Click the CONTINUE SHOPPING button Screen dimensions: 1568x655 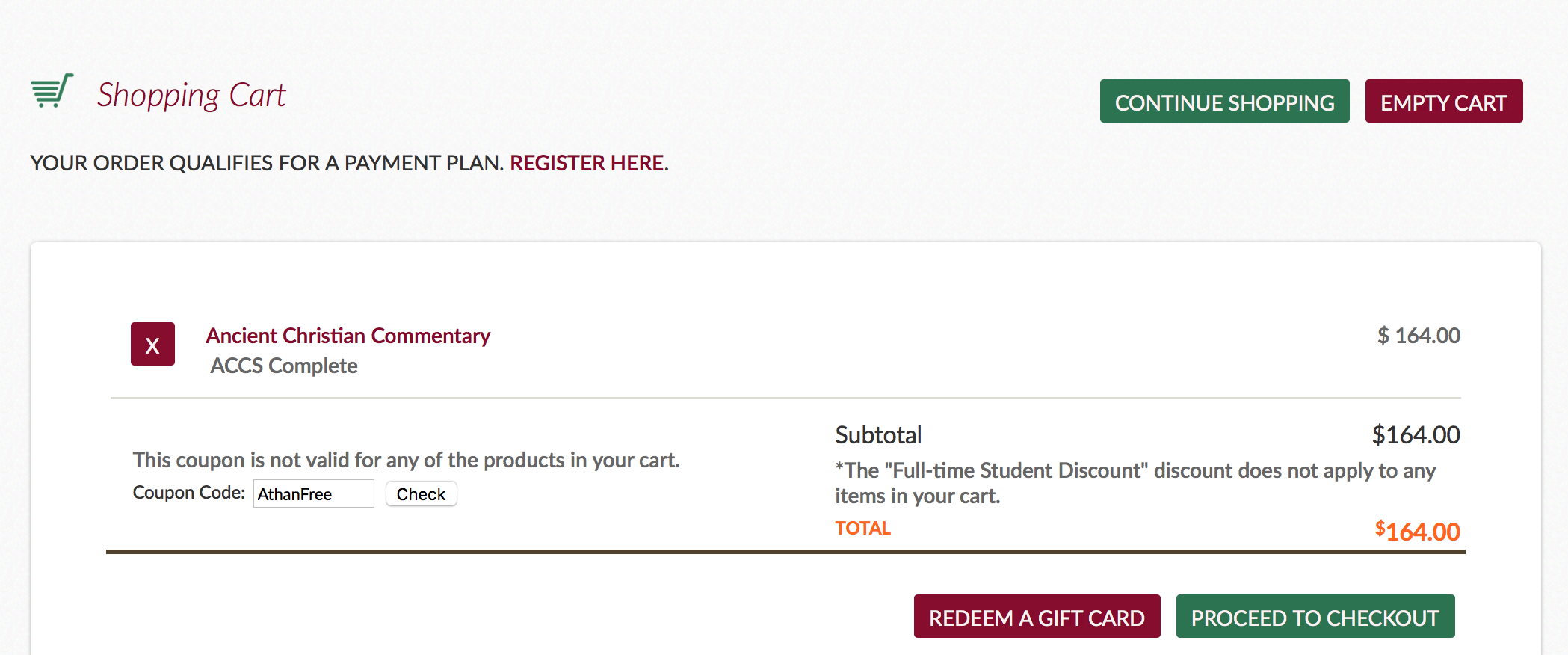pyautogui.click(x=1224, y=101)
